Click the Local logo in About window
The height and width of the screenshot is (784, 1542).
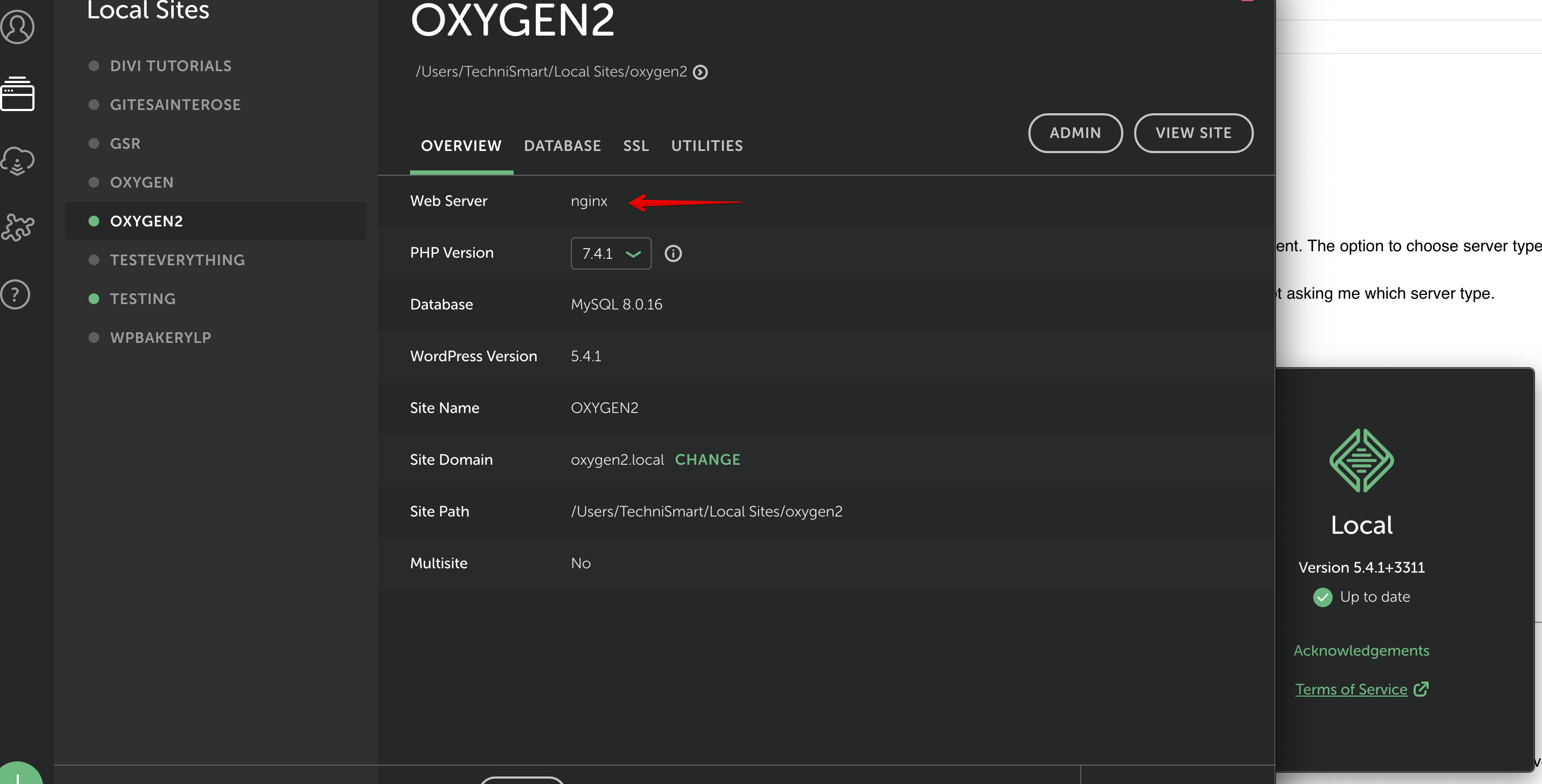pyautogui.click(x=1361, y=460)
